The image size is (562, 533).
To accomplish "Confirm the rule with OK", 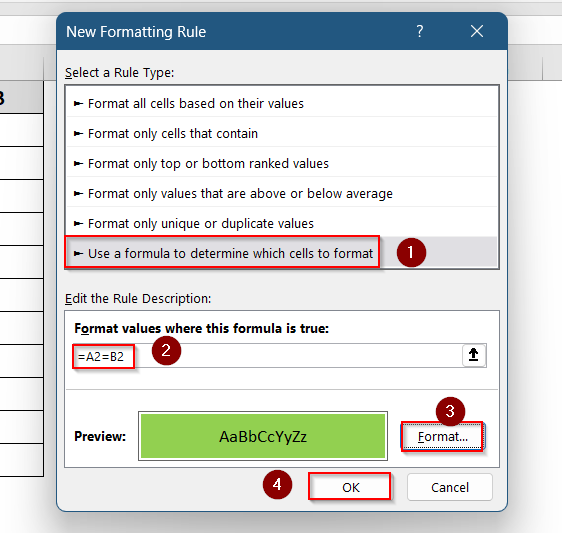I will pos(350,487).
